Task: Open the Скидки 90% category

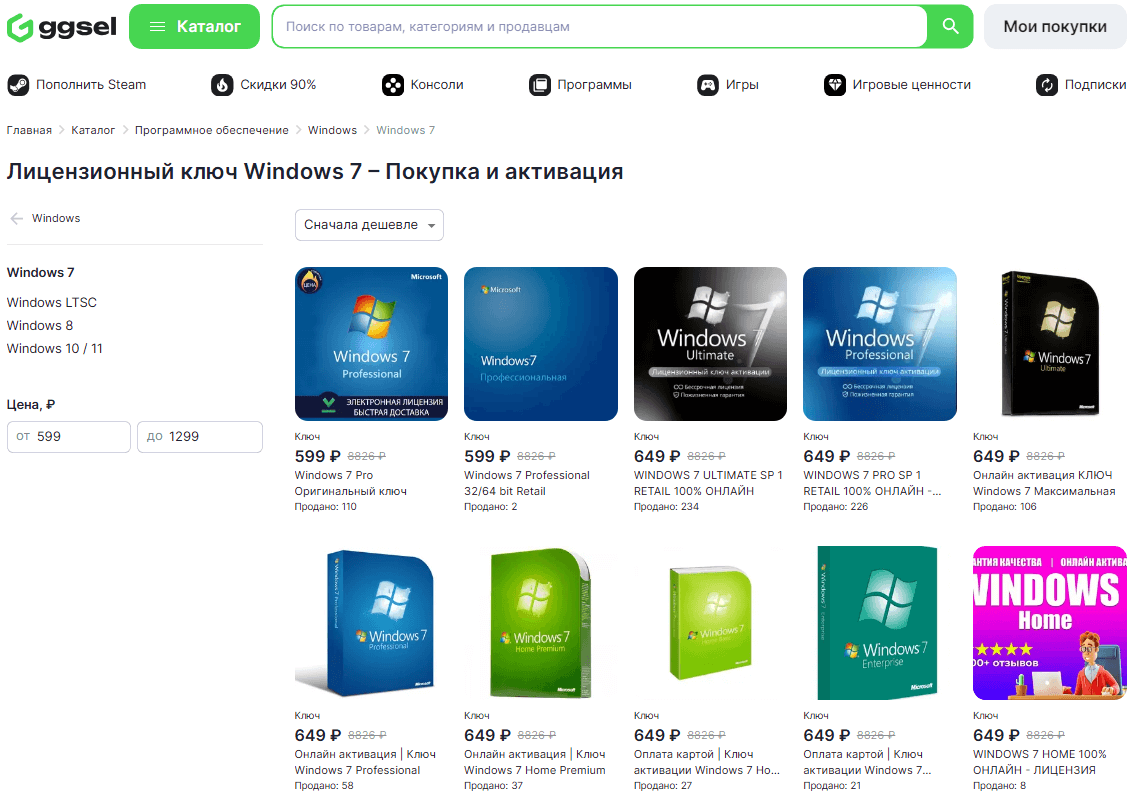Action: pos(278,85)
